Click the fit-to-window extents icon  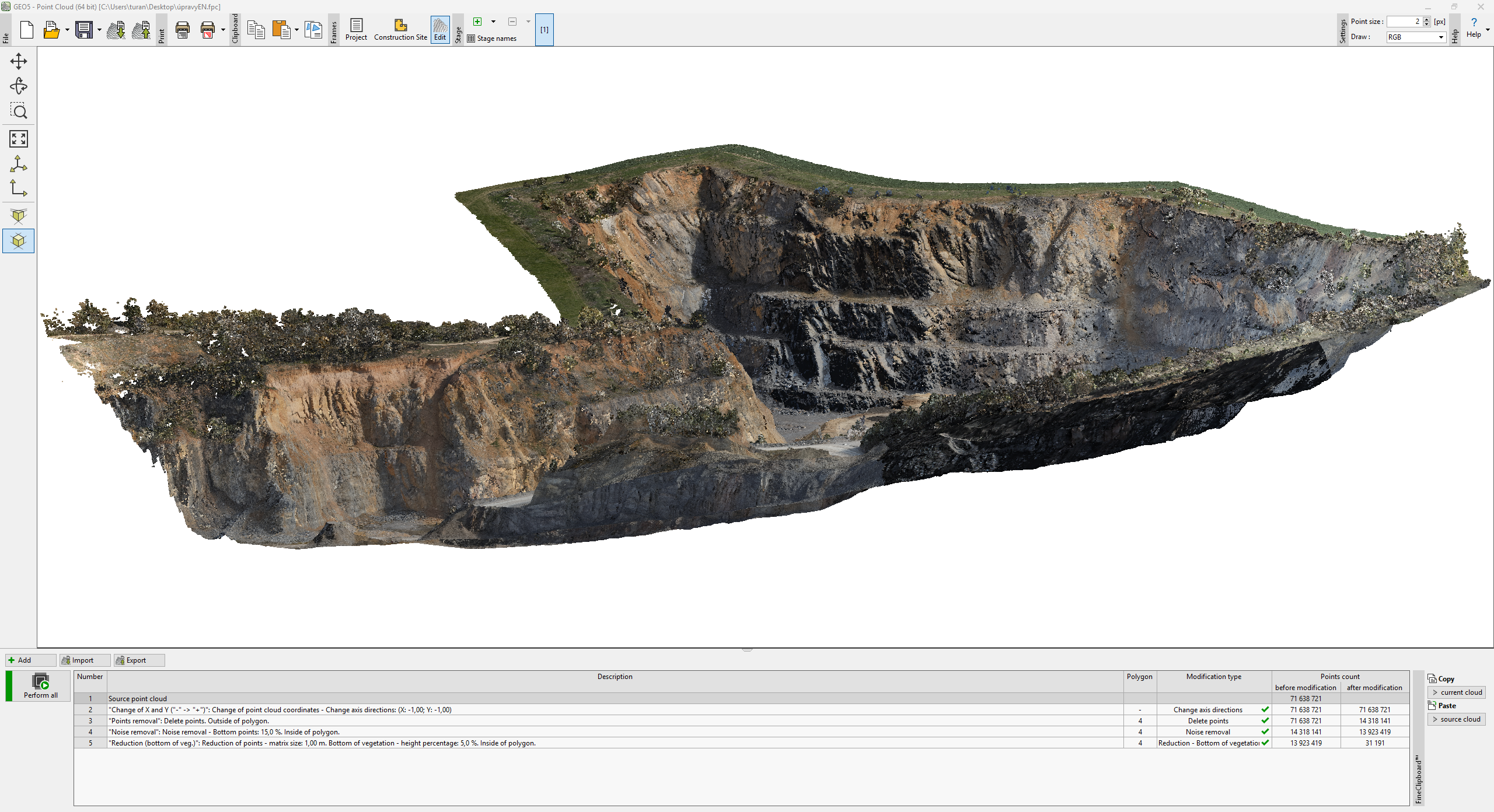click(19, 139)
